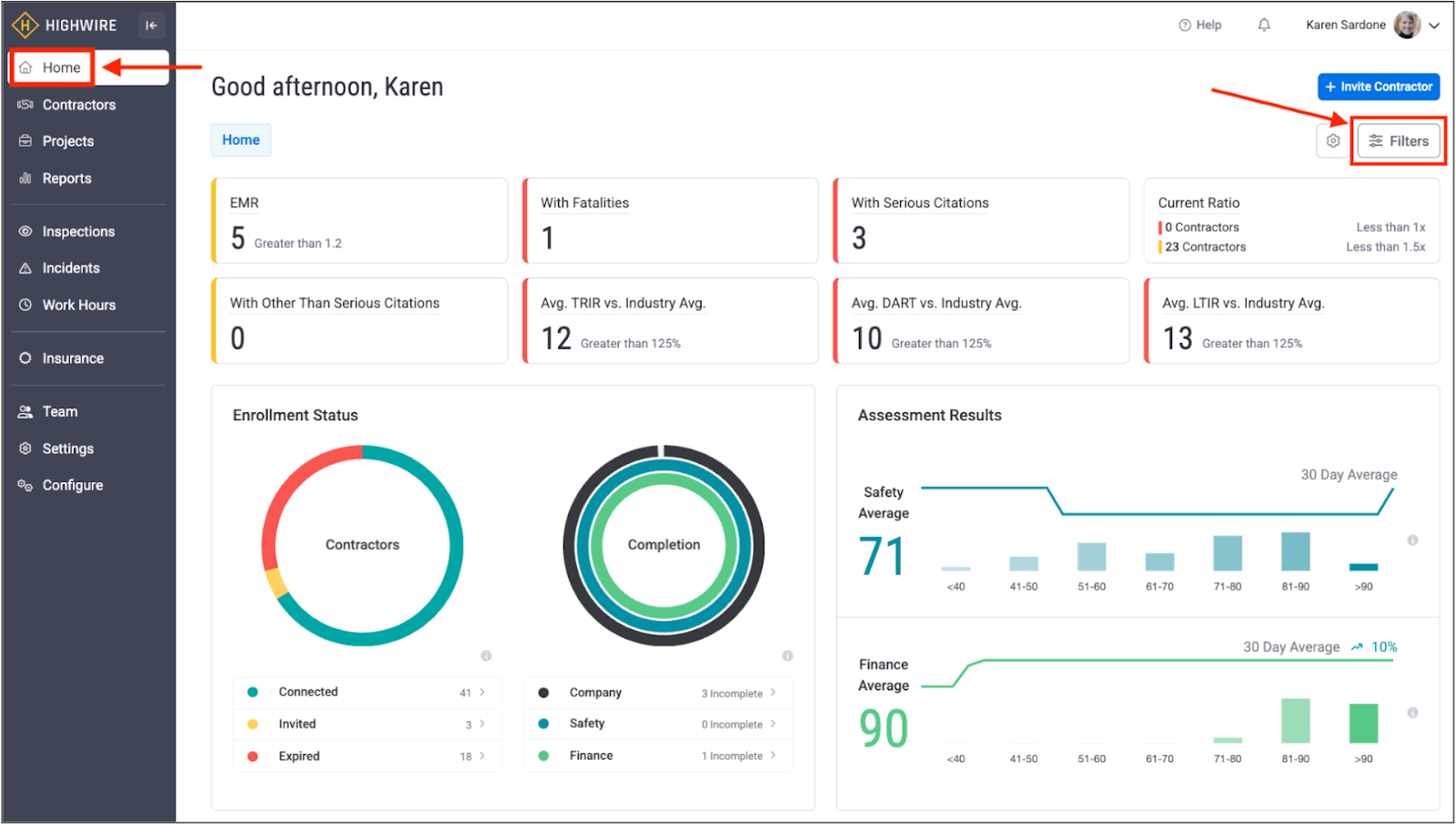Click the dashboard settings gear icon

[1333, 141]
